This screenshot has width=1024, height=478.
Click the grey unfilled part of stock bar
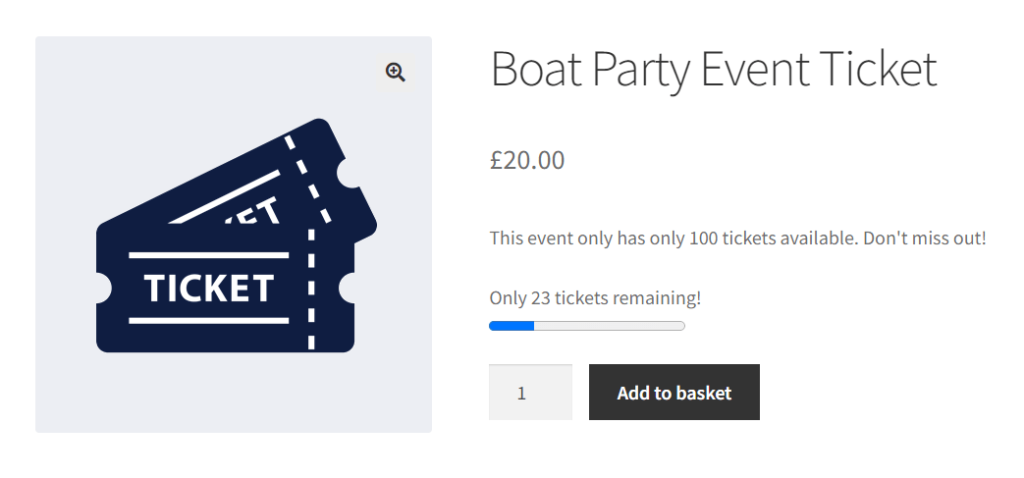[x=609, y=326]
